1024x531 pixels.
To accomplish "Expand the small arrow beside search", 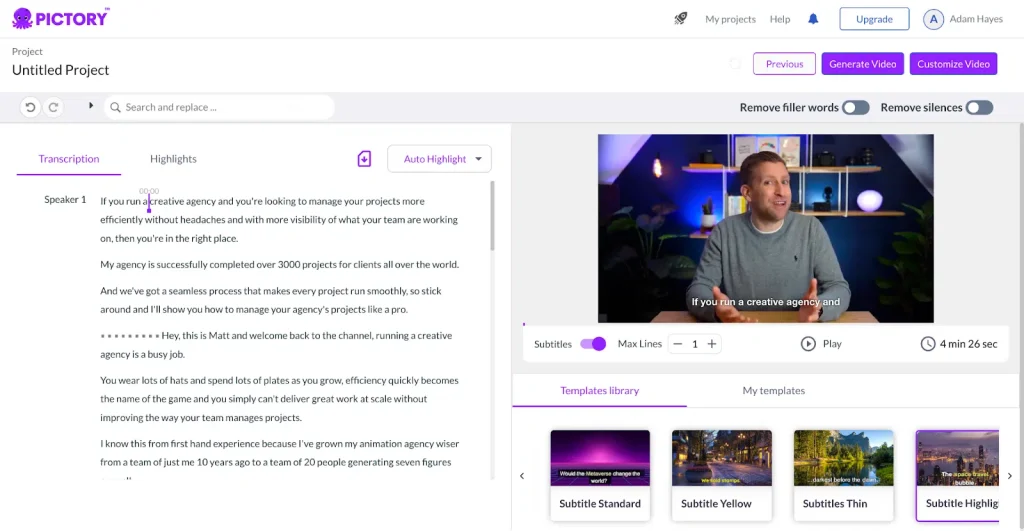I will 91,106.
